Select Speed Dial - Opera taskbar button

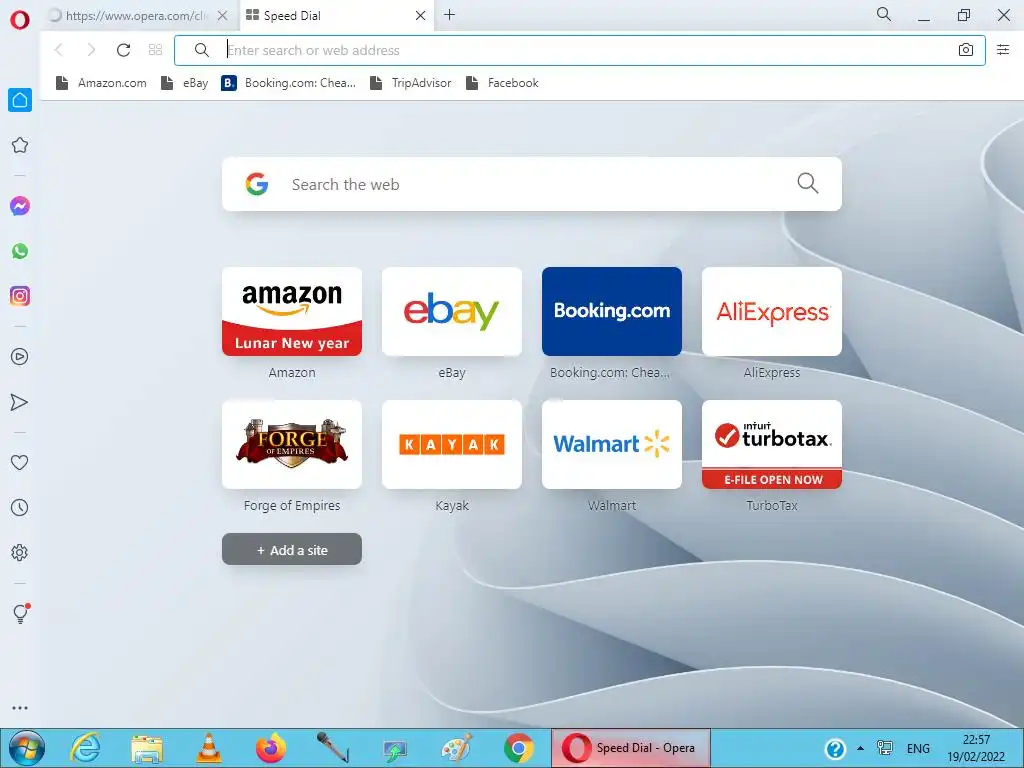[x=631, y=748]
